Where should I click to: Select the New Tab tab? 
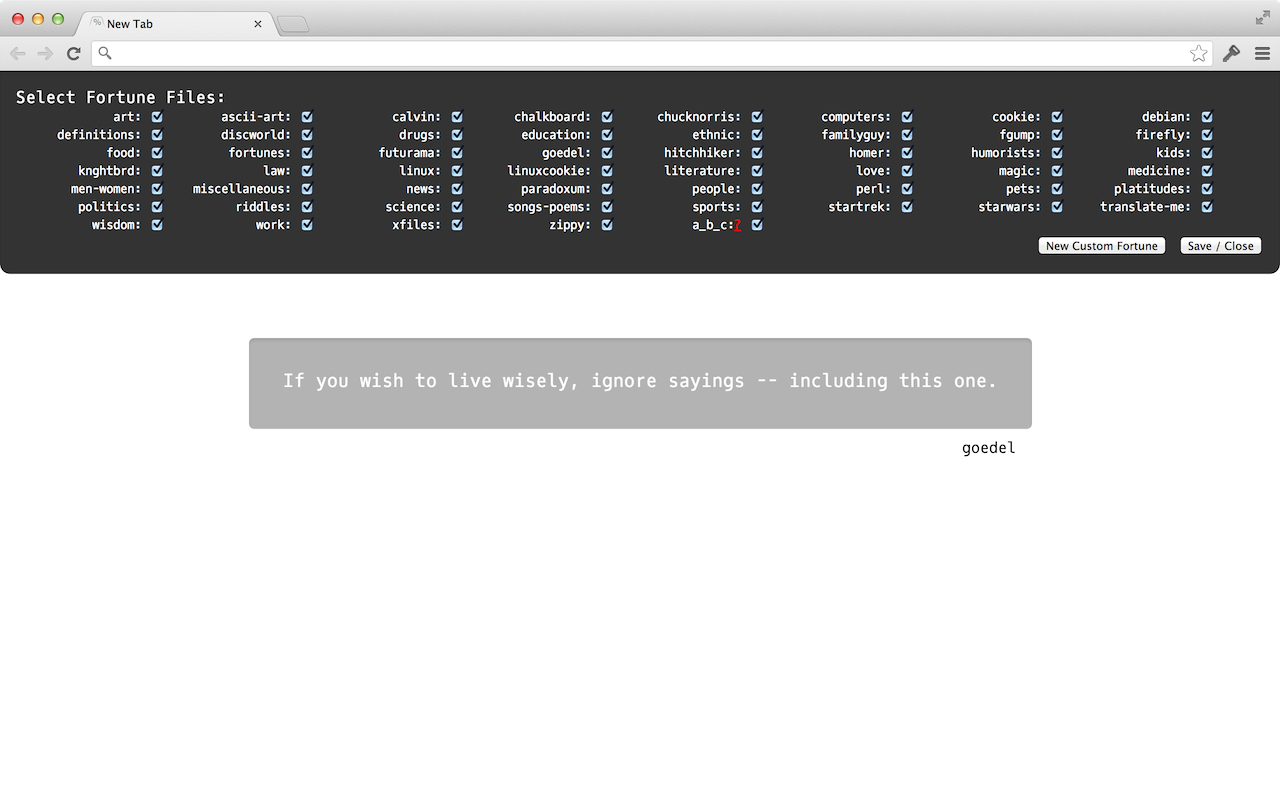pos(175,24)
